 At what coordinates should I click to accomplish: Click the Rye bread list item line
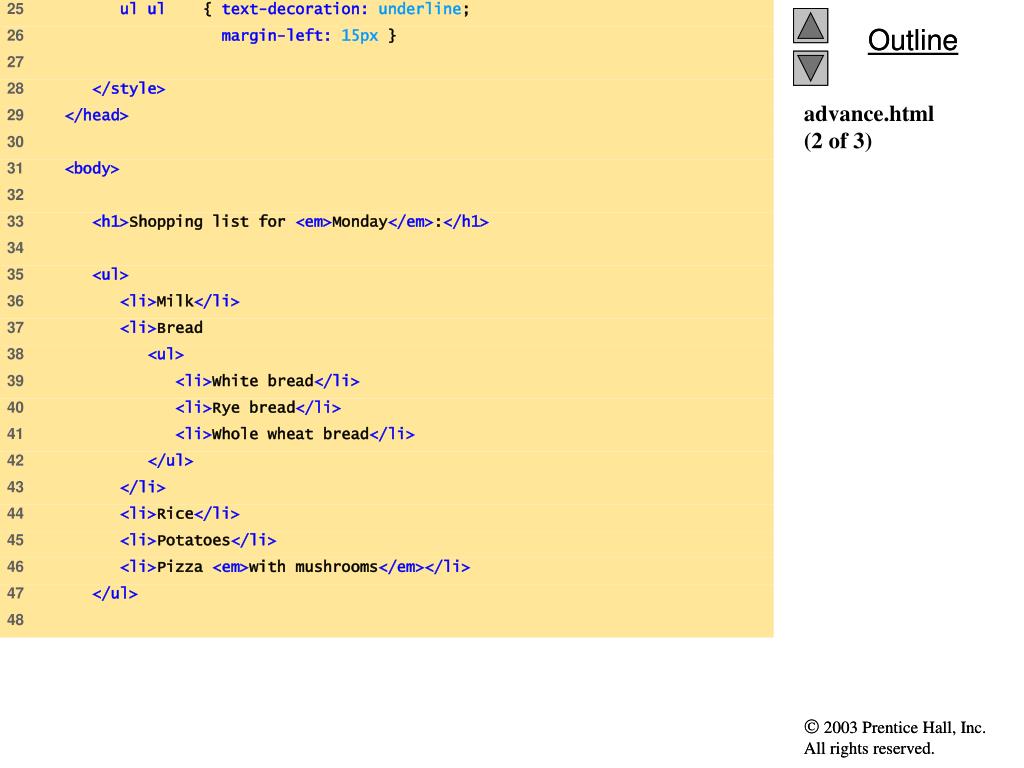[x=258, y=408]
